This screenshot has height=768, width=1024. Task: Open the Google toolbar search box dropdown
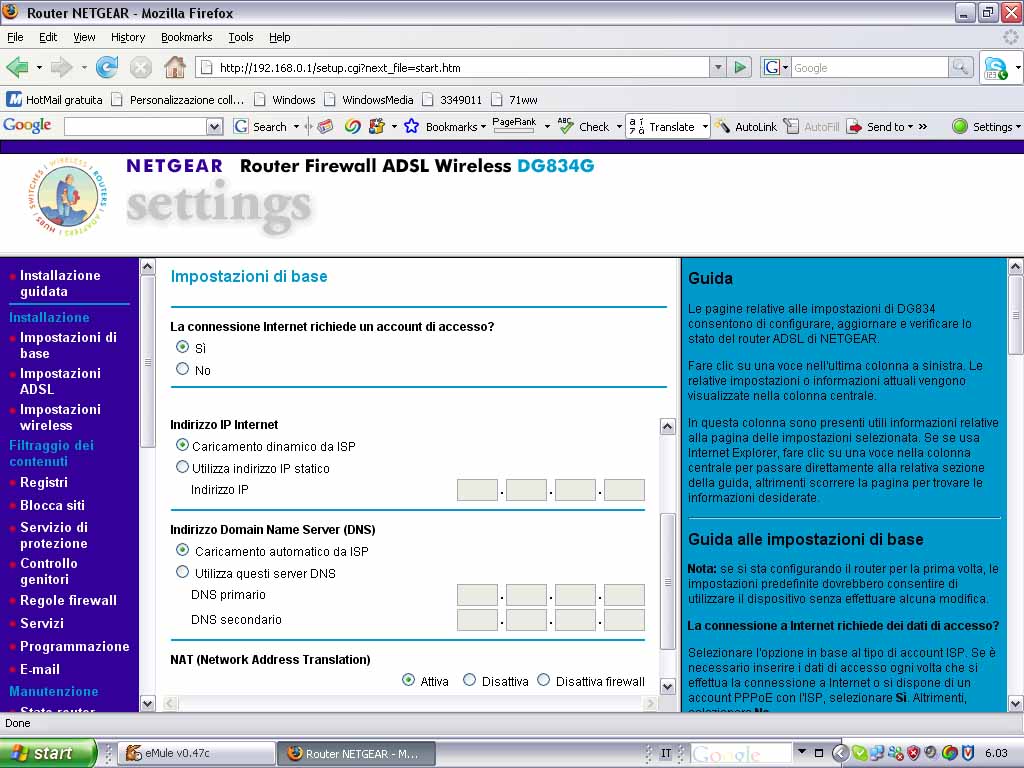coord(214,127)
